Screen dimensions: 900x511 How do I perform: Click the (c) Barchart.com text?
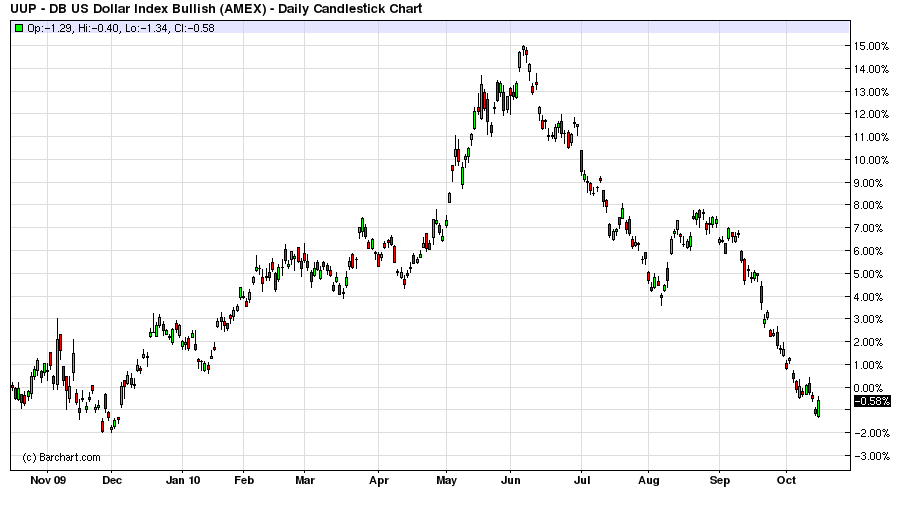[61, 458]
